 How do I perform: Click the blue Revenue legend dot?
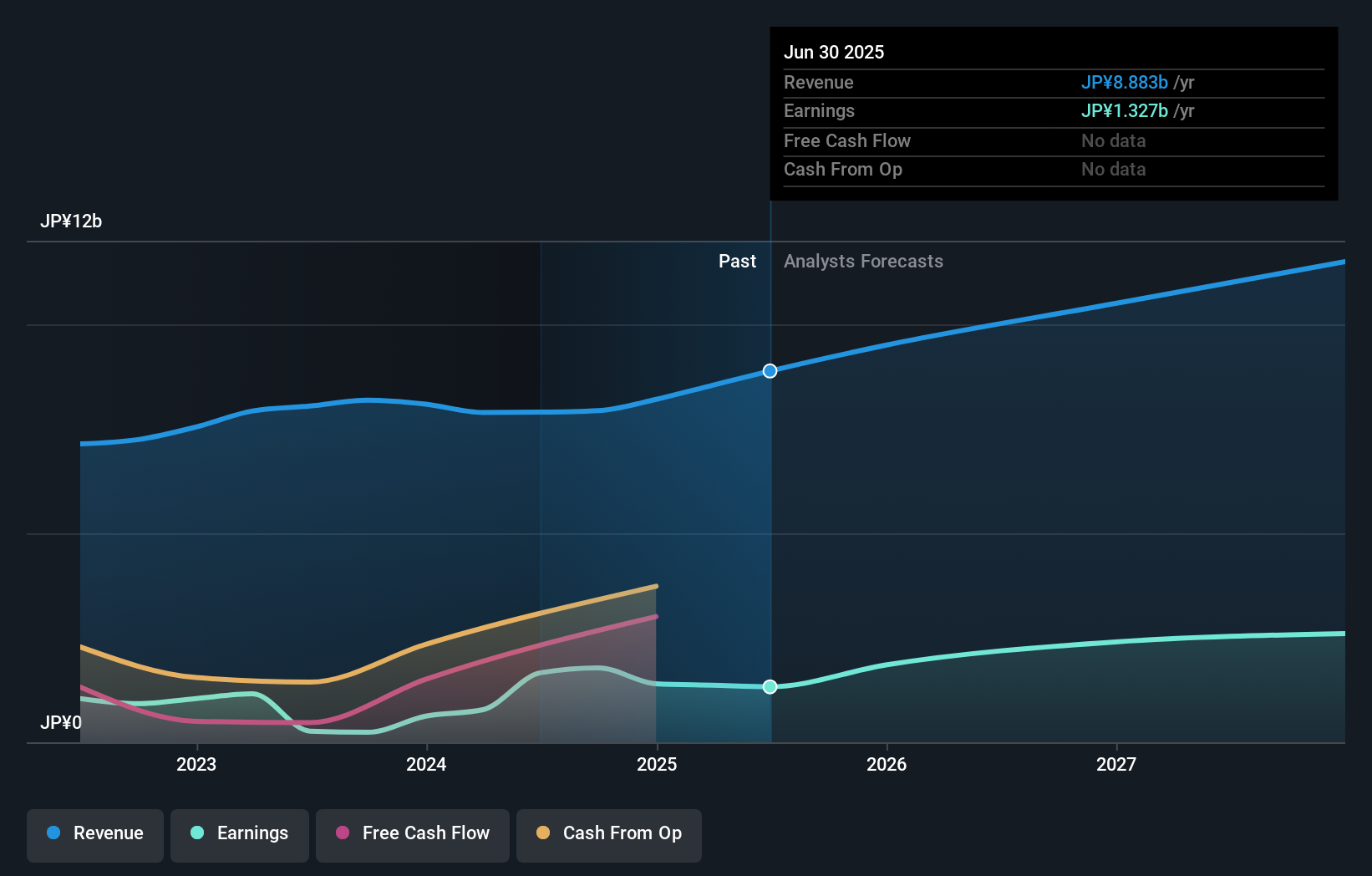point(53,833)
